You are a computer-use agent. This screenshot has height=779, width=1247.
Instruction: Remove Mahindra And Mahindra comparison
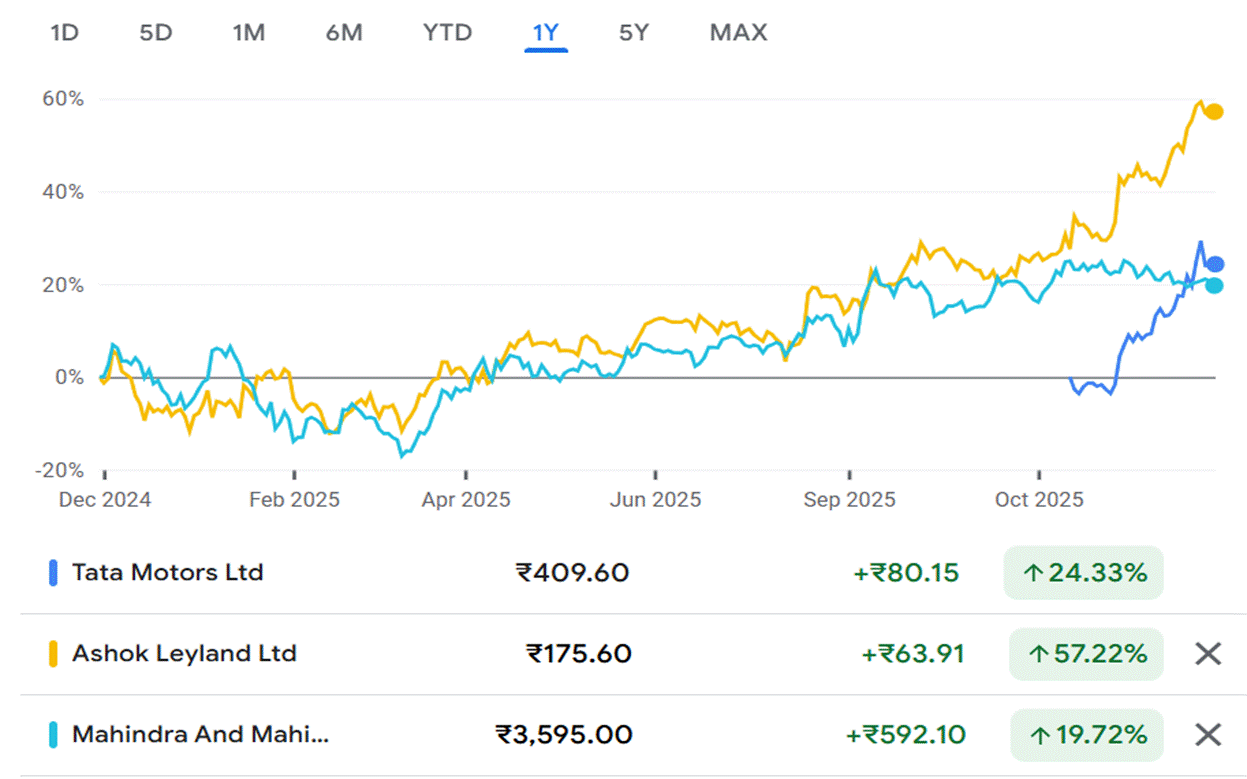[1208, 735]
